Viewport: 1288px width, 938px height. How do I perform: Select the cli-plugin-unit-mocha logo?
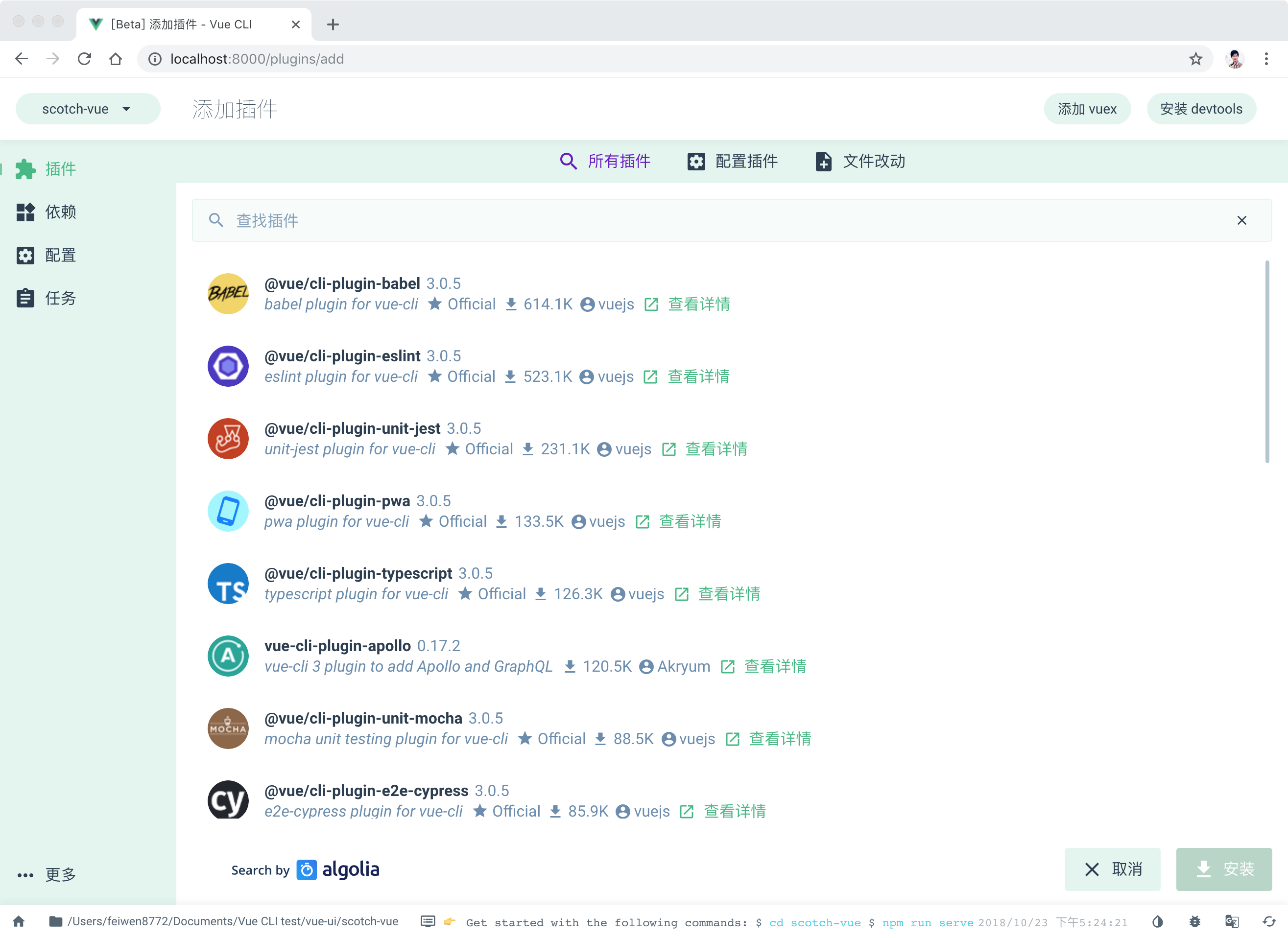[x=228, y=728]
